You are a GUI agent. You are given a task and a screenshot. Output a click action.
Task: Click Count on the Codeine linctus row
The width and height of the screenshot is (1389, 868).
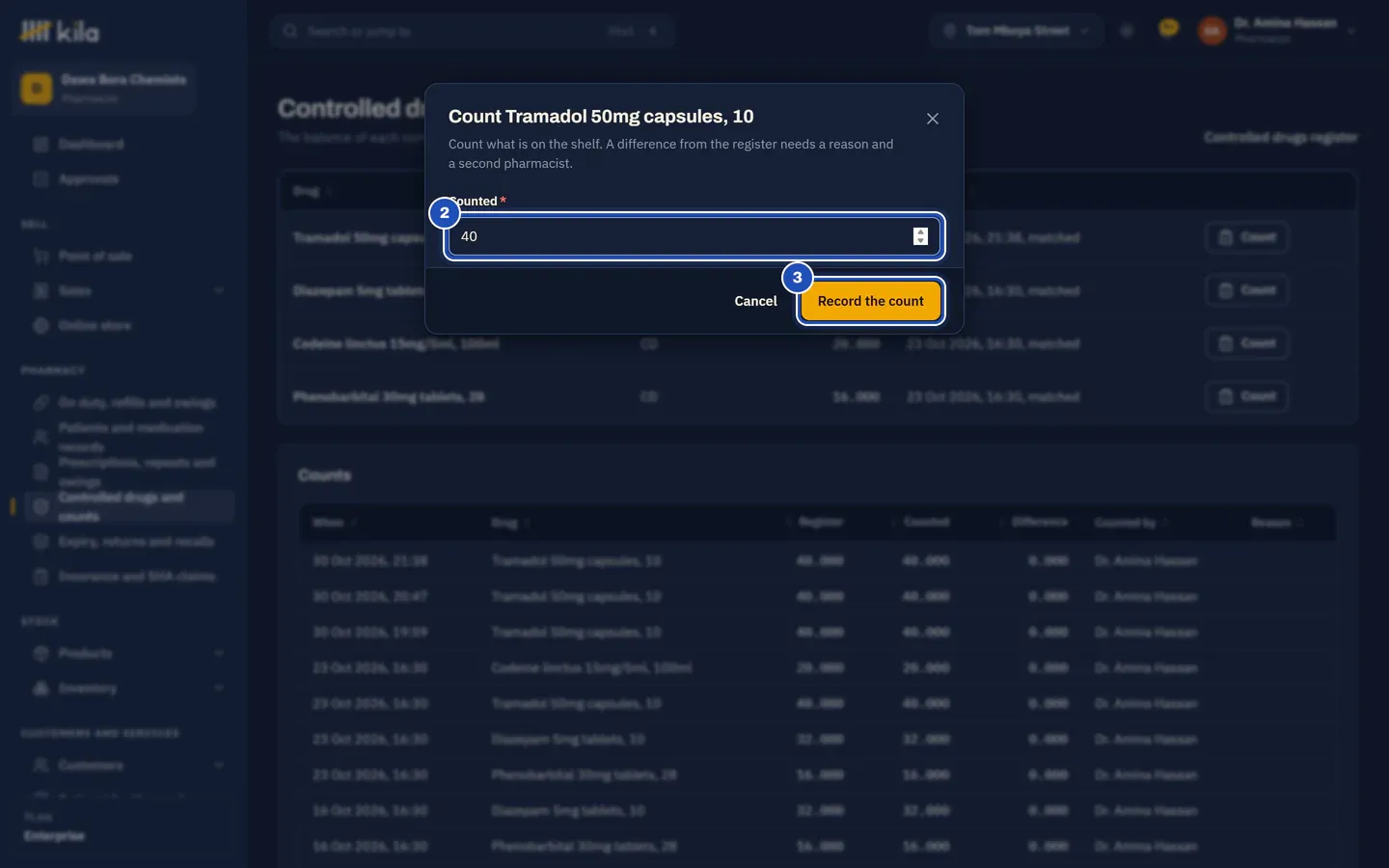pos(1246,343)
